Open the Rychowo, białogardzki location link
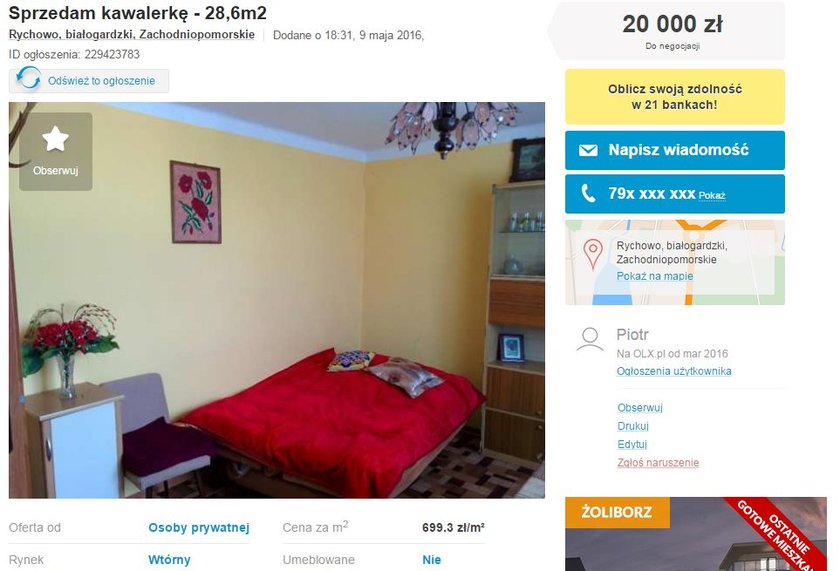 (x=132, y=35)
